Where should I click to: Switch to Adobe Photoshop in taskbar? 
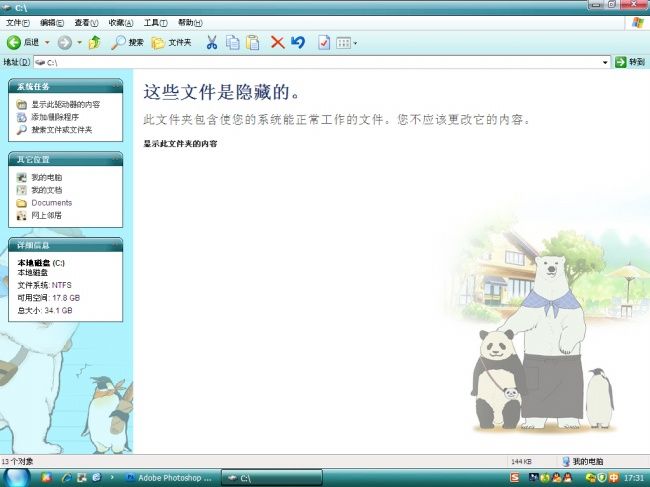point(168,478)
